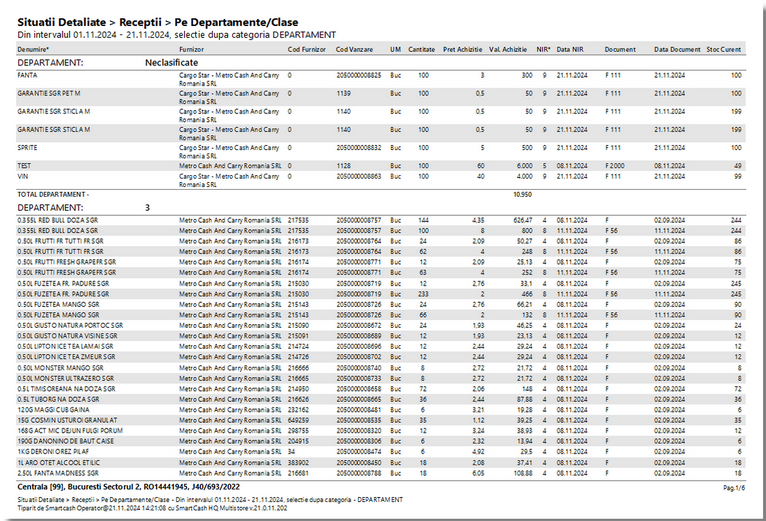
Task: Click '0.50L LIPTON ICE TEA ZMEUR SGR' product name
Action: point(66,357)
